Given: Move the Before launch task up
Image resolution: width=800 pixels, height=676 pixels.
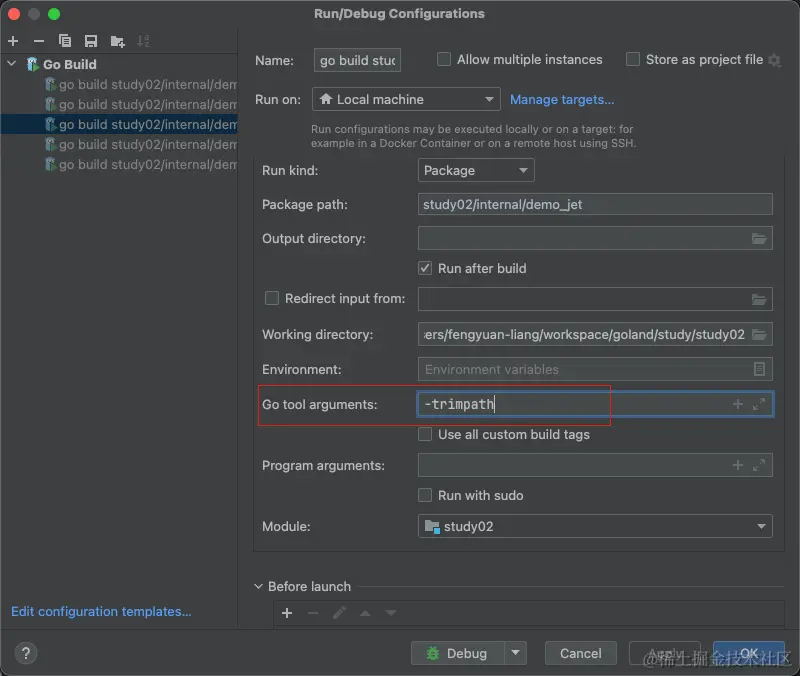Looking at the screenshot, I should (365, 613).
